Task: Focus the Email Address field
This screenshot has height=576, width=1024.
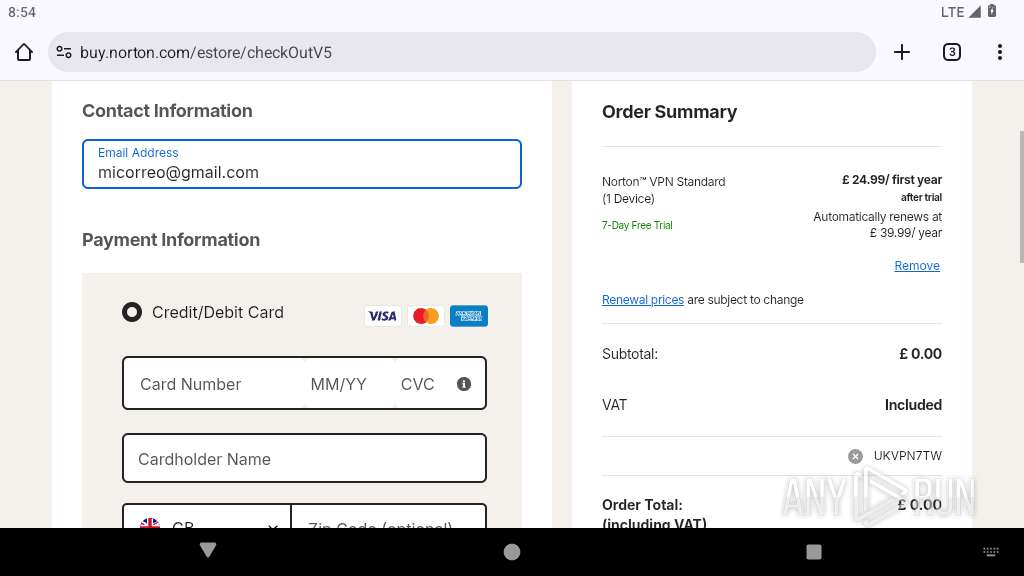Action: pyautogui.click(x=302, y=164)
